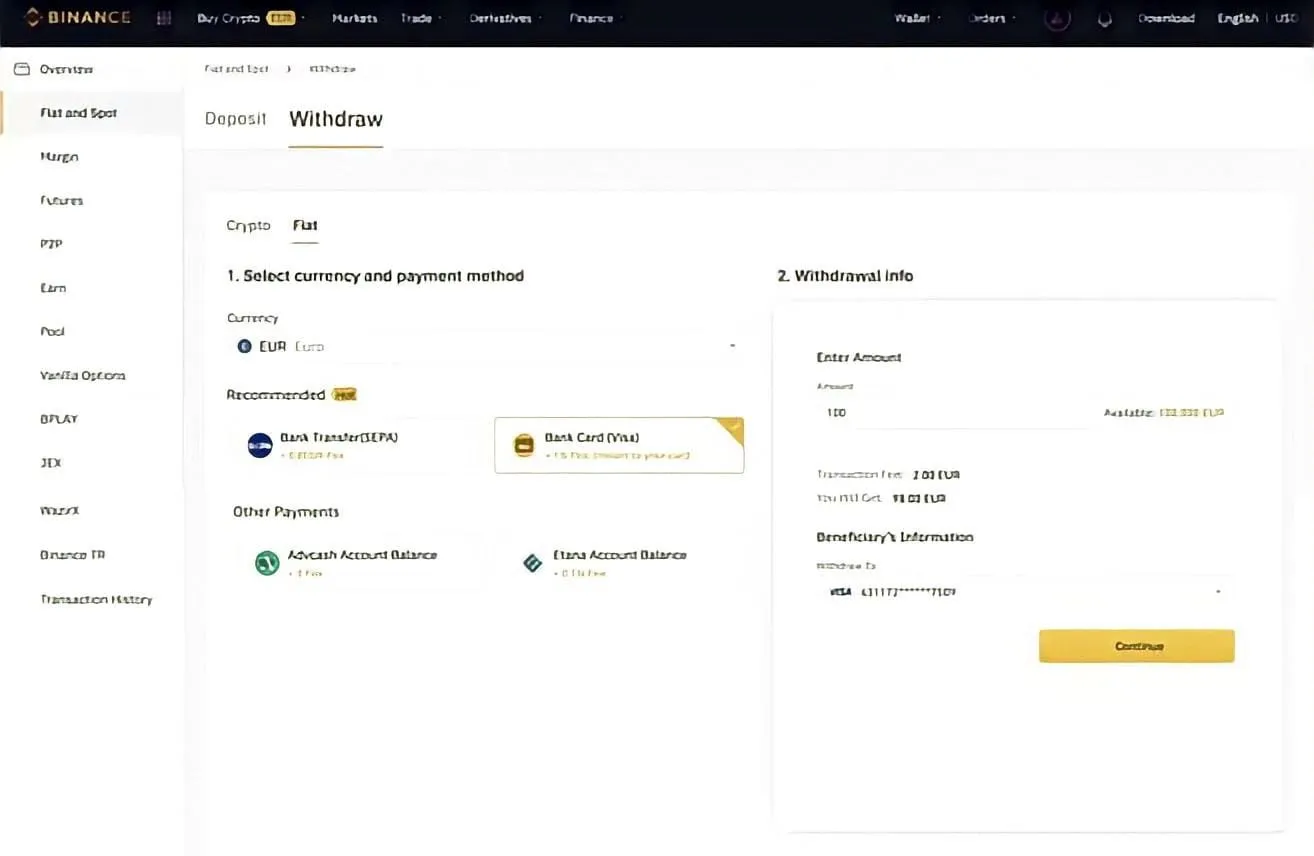Image resolution: width=1314 pixels, height=856 pixels.
Task: Click the Transaction Fee value text
Action: pyautogui.click(x=936, y=475)
